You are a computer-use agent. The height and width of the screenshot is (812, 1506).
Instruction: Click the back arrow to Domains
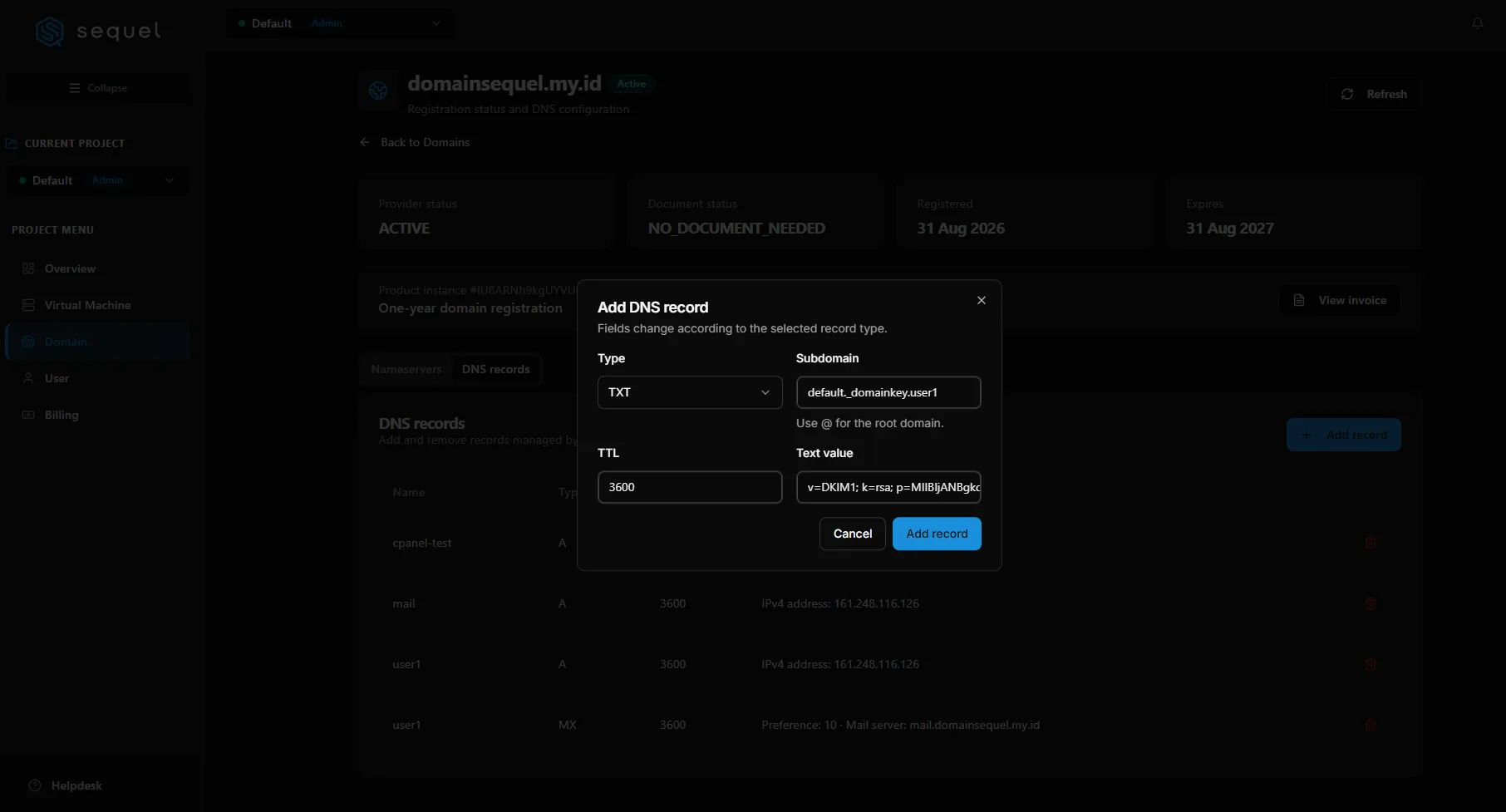click(x=365, y=142)
